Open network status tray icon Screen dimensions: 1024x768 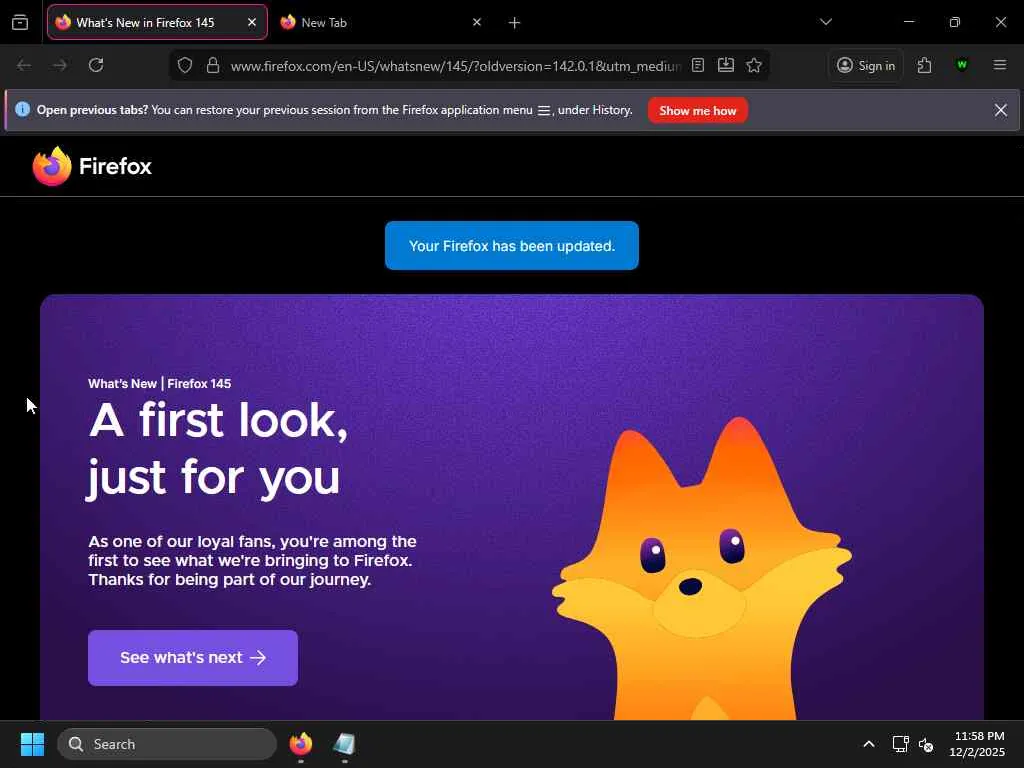click(x=901, y=744)
